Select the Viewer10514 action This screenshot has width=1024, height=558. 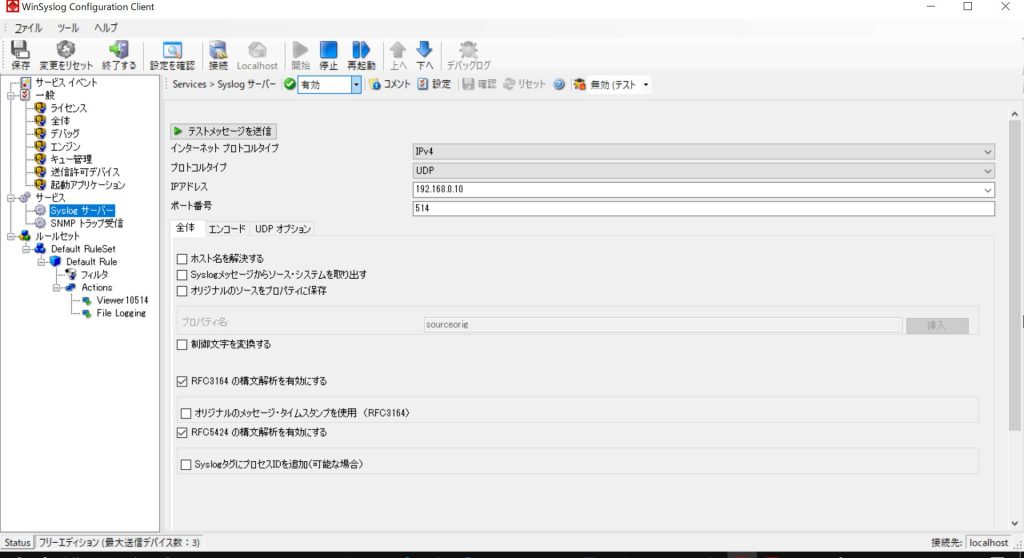click(122, 300)
